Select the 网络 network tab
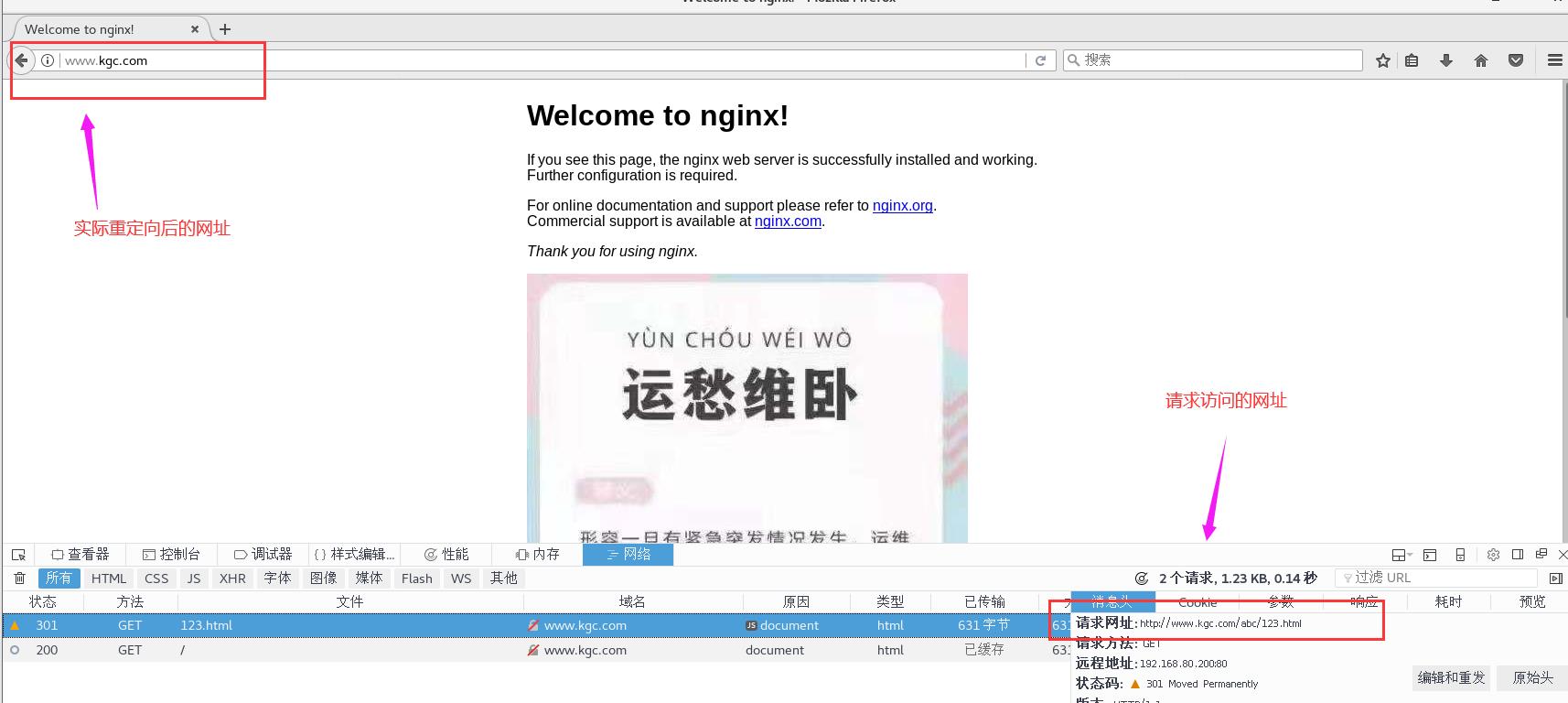Image resolution: width=1568 pixels, height=703 pixels. pos(628,555)
